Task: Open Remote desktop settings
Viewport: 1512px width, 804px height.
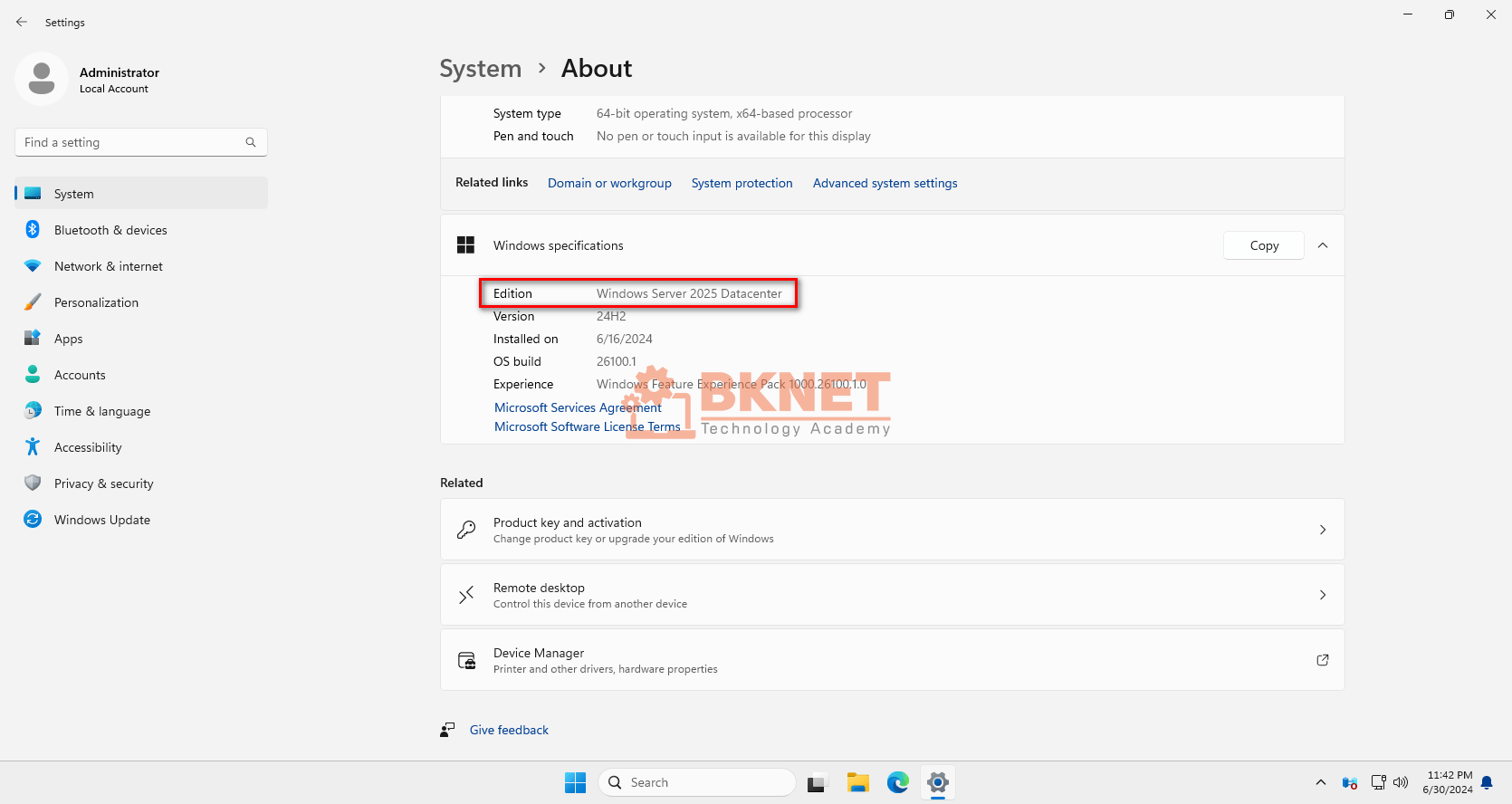Action: (x=892, y=595)
